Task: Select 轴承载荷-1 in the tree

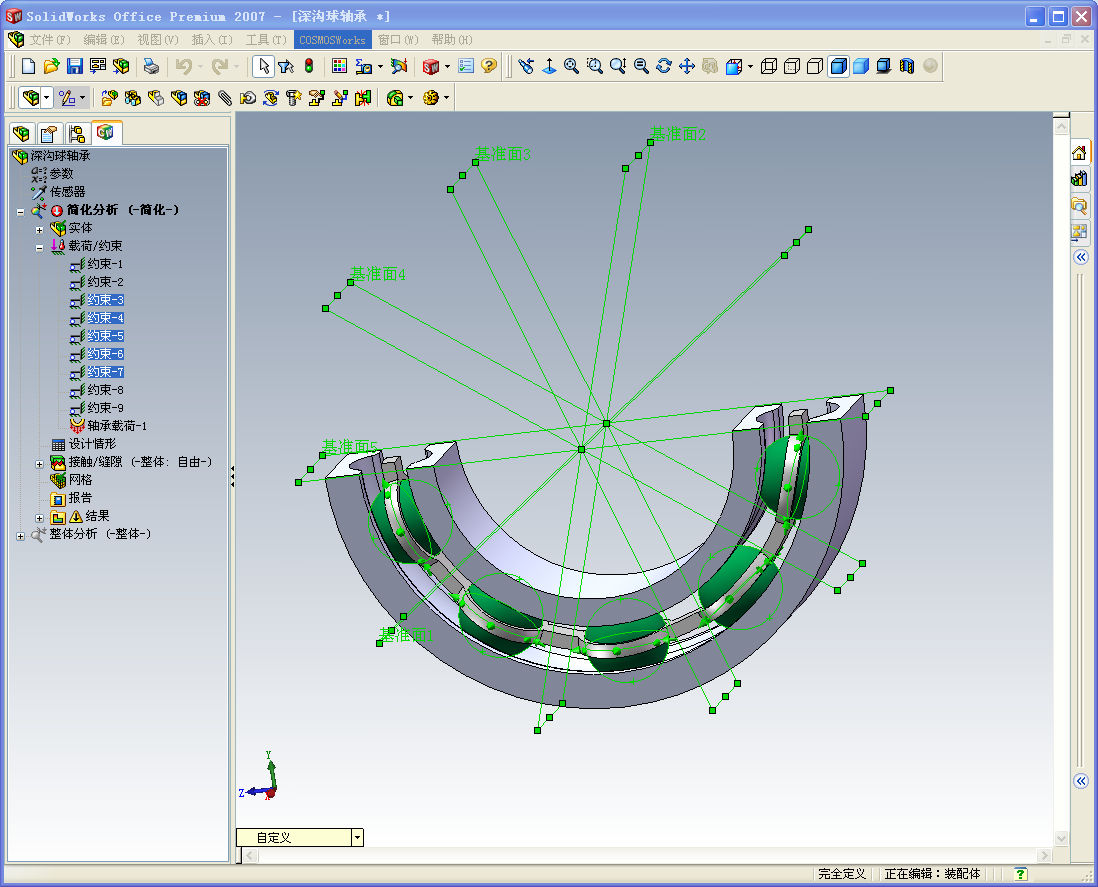Action: point(117,426)
